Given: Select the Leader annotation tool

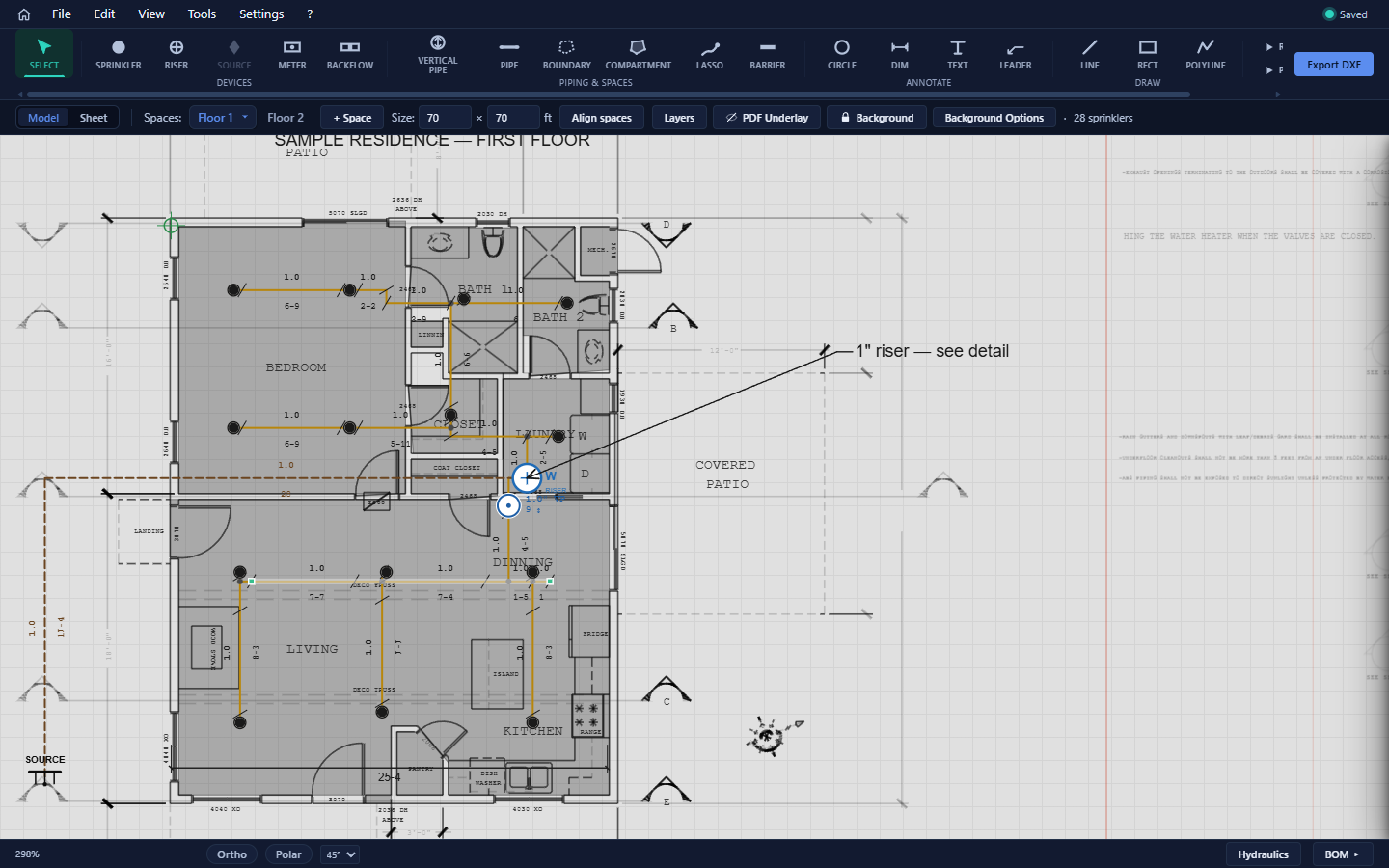Looking at the screenshot, I should point(1016,54).
